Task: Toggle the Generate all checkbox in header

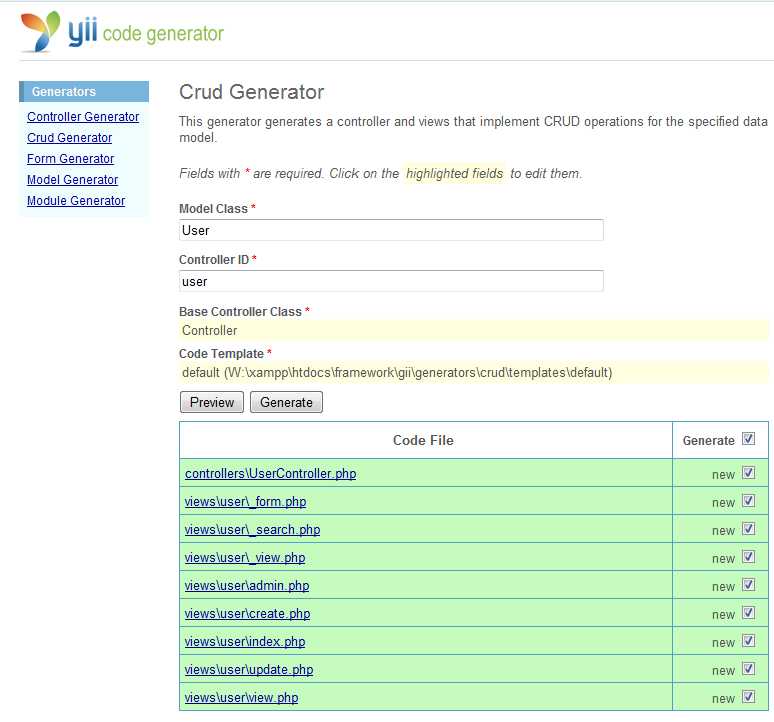Action: pyautogui.click(x=748, y=439)
